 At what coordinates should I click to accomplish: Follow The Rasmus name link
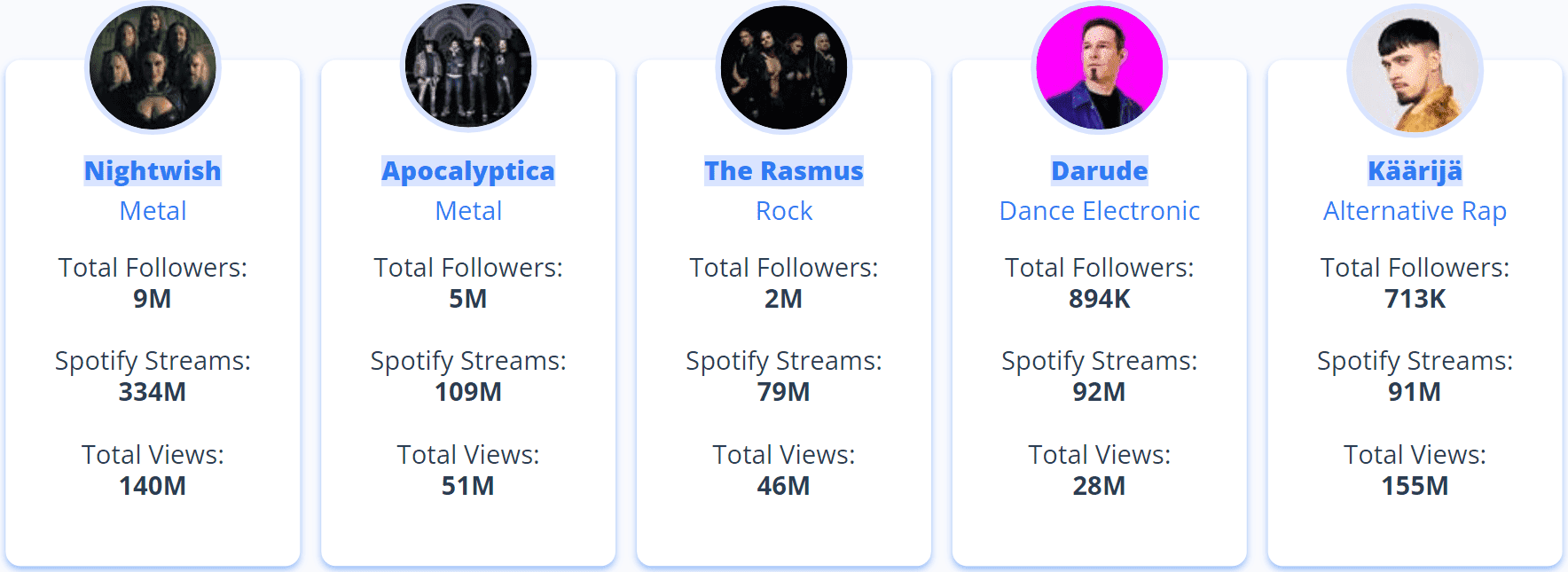click(784, 170)
